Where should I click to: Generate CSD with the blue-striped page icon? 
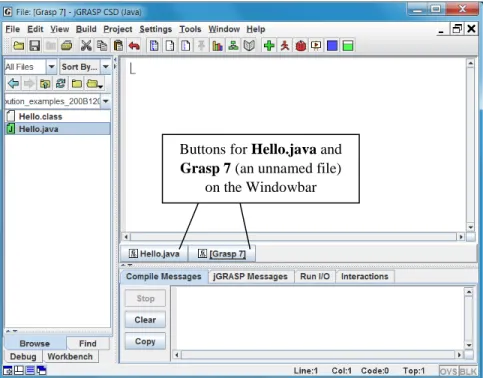coord(154,45)
